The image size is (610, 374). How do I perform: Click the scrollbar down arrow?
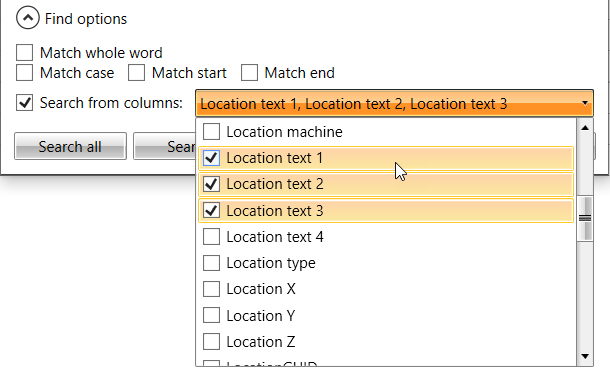pos(585,356)
